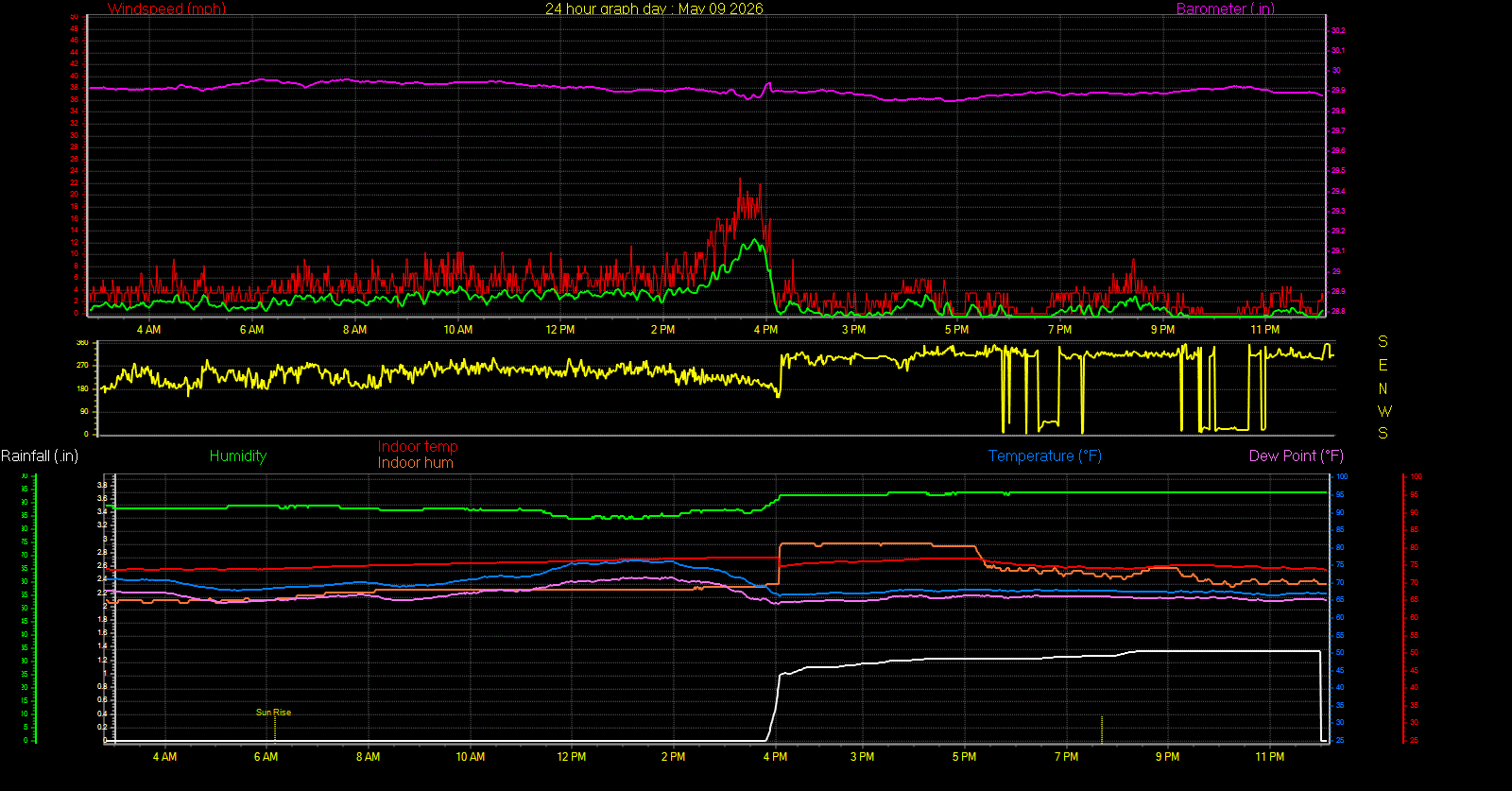
Task: Click the "30.1" barometer axis value
Action: (x=1338, y=50)
